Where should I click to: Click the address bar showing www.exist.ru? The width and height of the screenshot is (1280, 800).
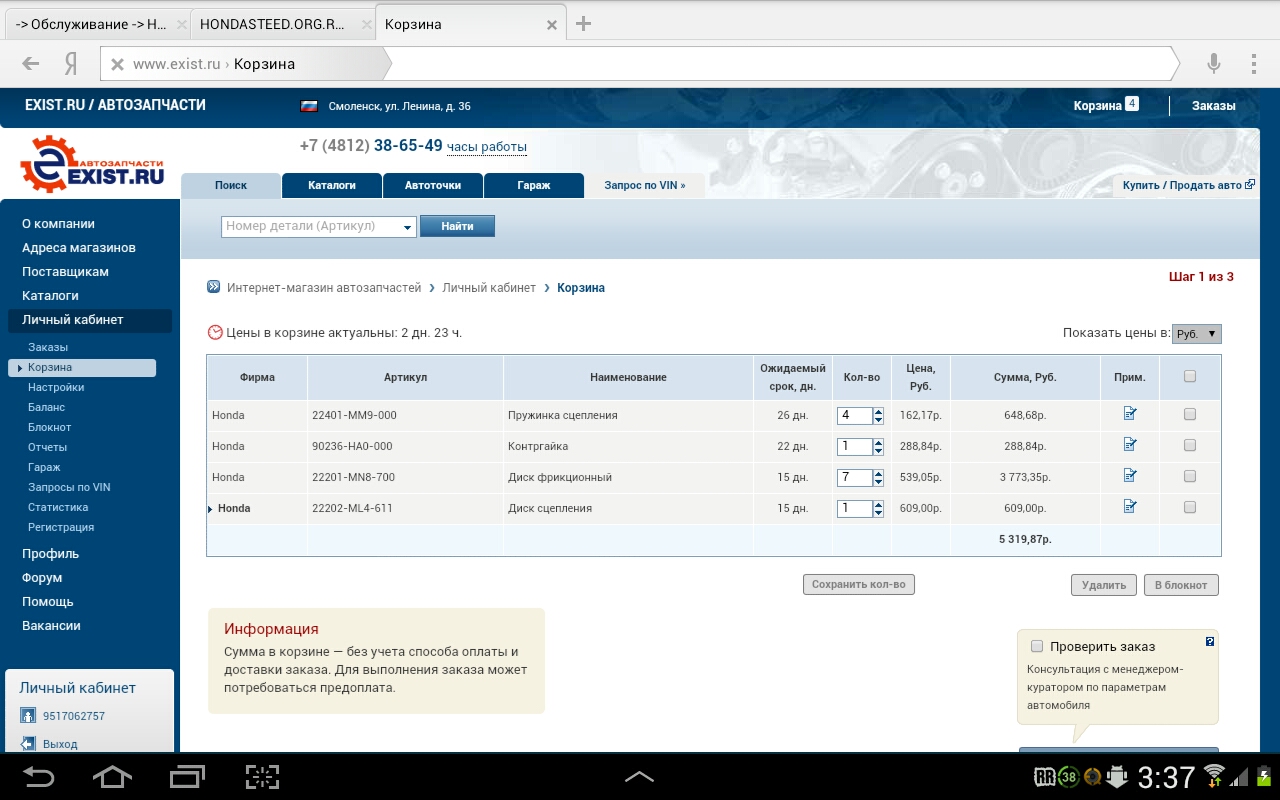point(640,64)
